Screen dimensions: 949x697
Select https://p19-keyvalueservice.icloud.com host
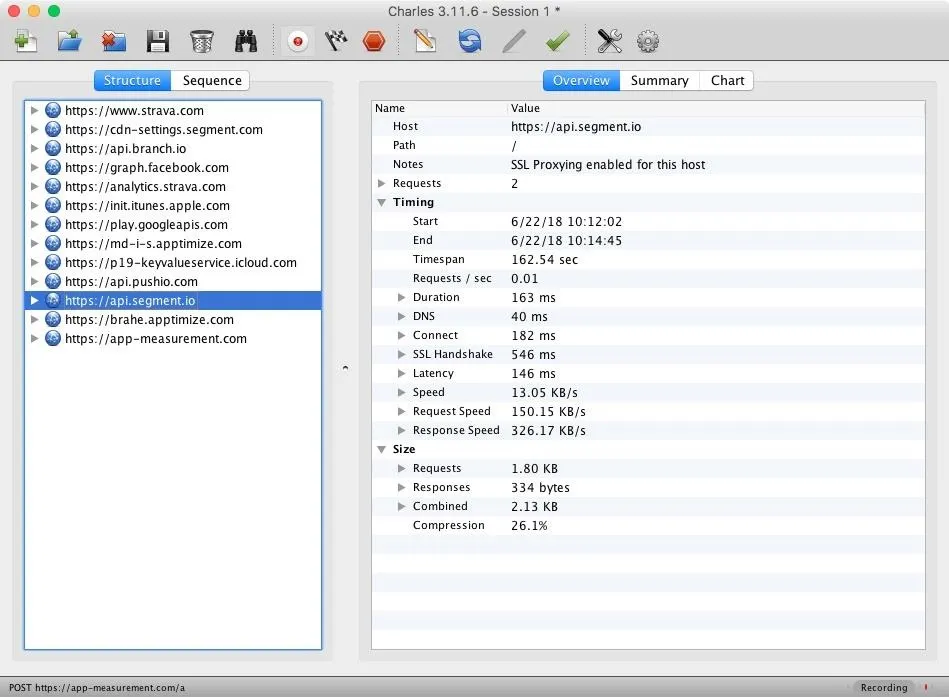[x=180, y=263]
